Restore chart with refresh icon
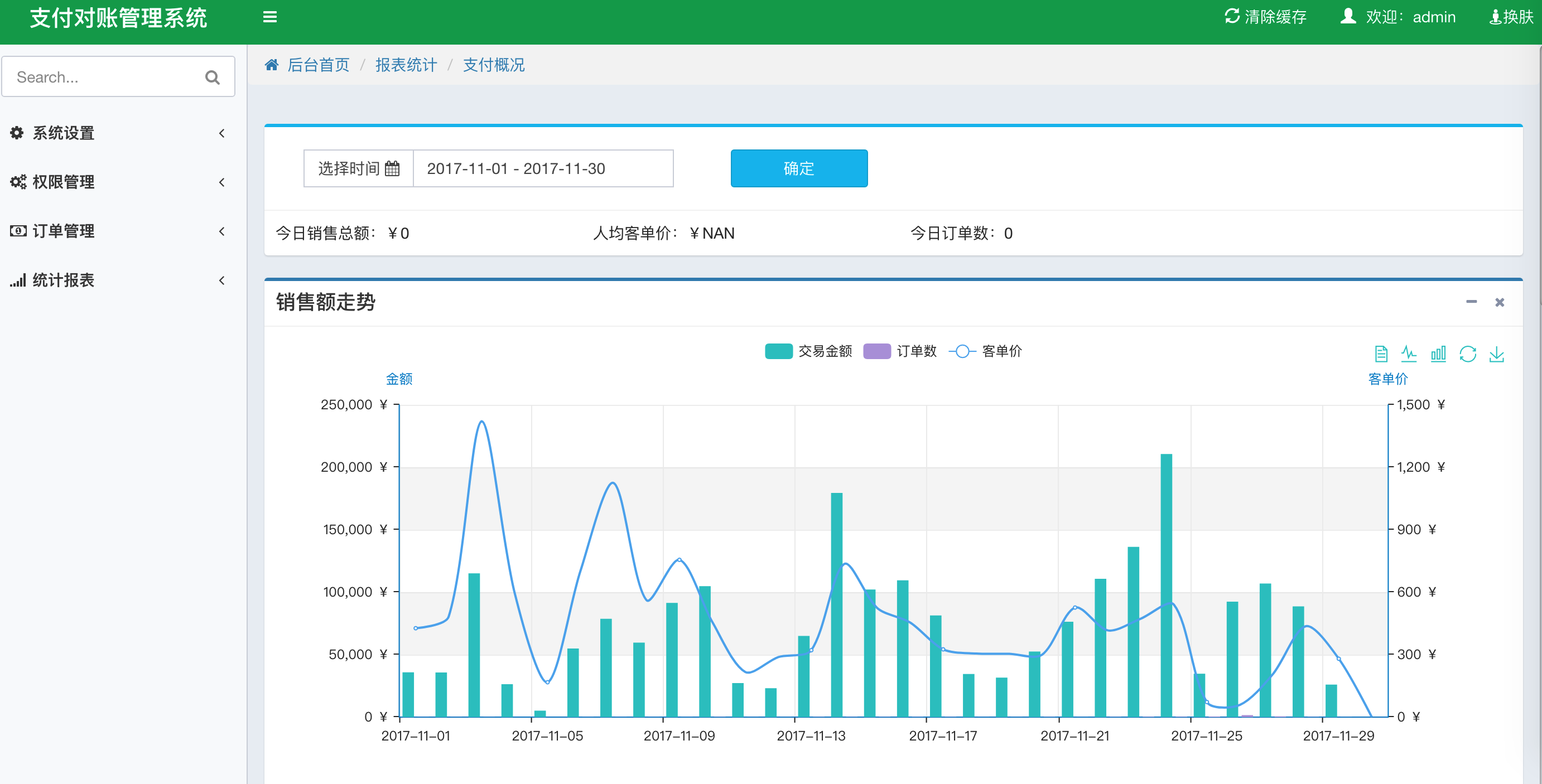1542x784 pixels. tap(1468, 354)
